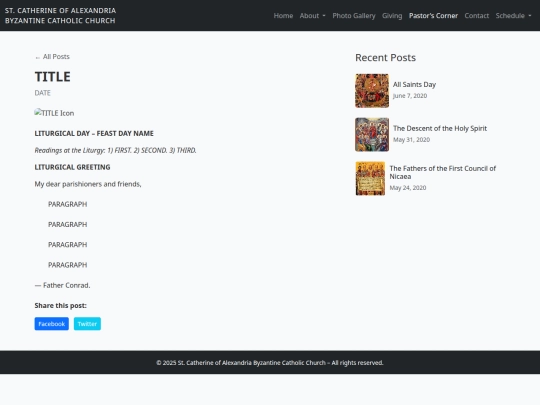Share the post on Facebook
The height and width of the screenshot is (405, 540).
point(52,324)
